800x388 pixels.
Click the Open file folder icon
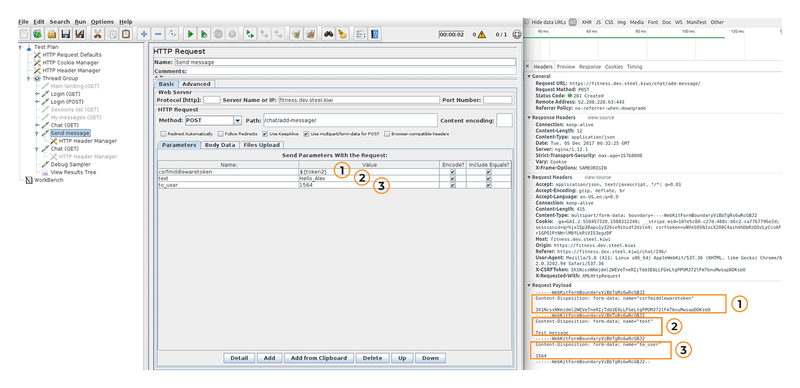point(52,34)
